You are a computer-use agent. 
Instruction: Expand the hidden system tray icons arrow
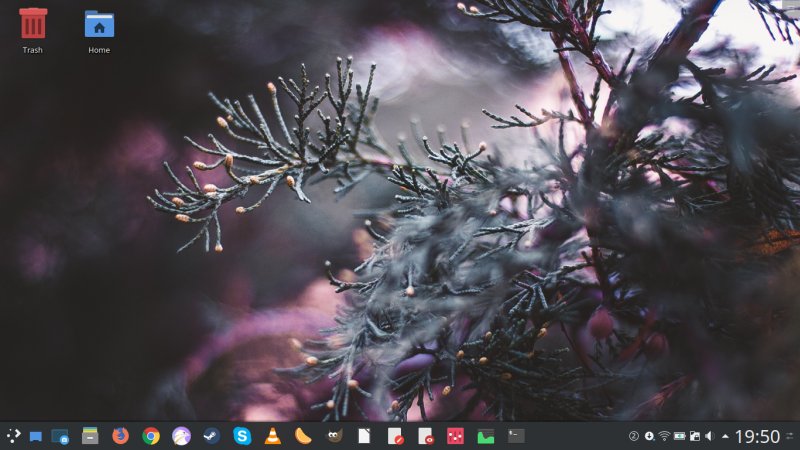[725, 436]
